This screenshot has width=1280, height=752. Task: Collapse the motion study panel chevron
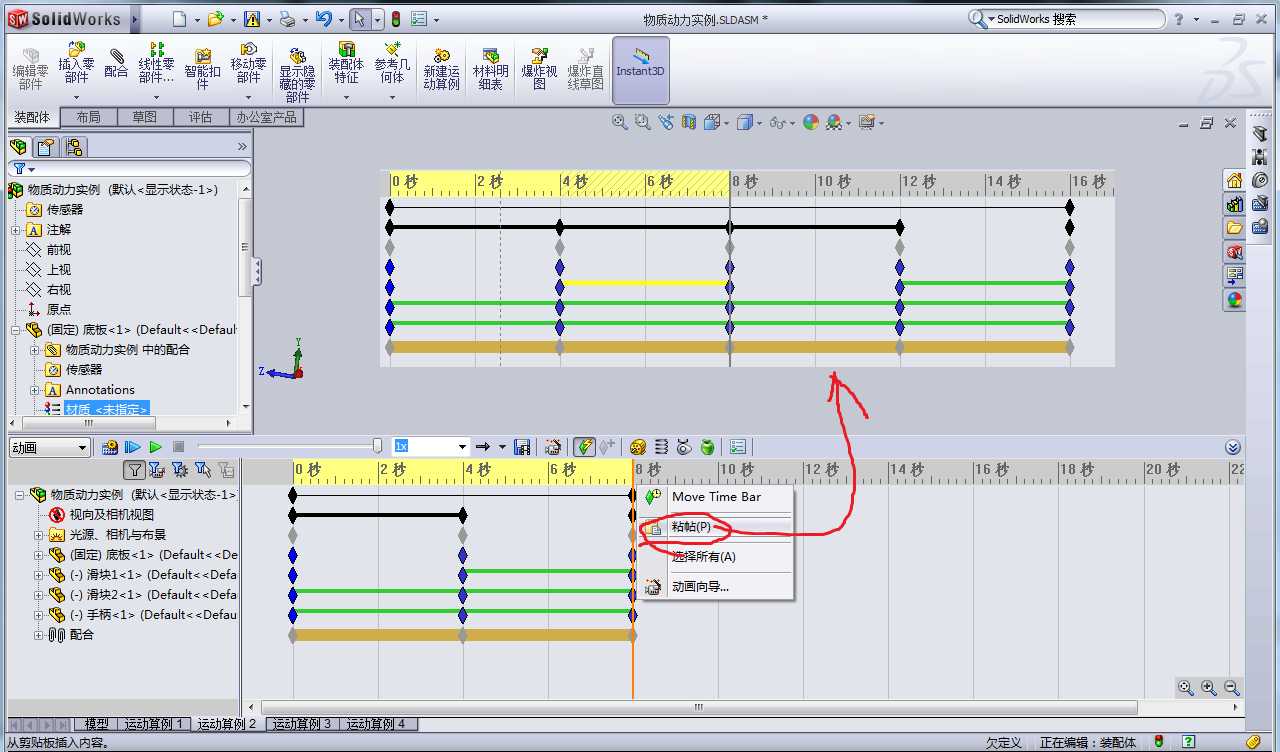click(x=1234, y=447)
